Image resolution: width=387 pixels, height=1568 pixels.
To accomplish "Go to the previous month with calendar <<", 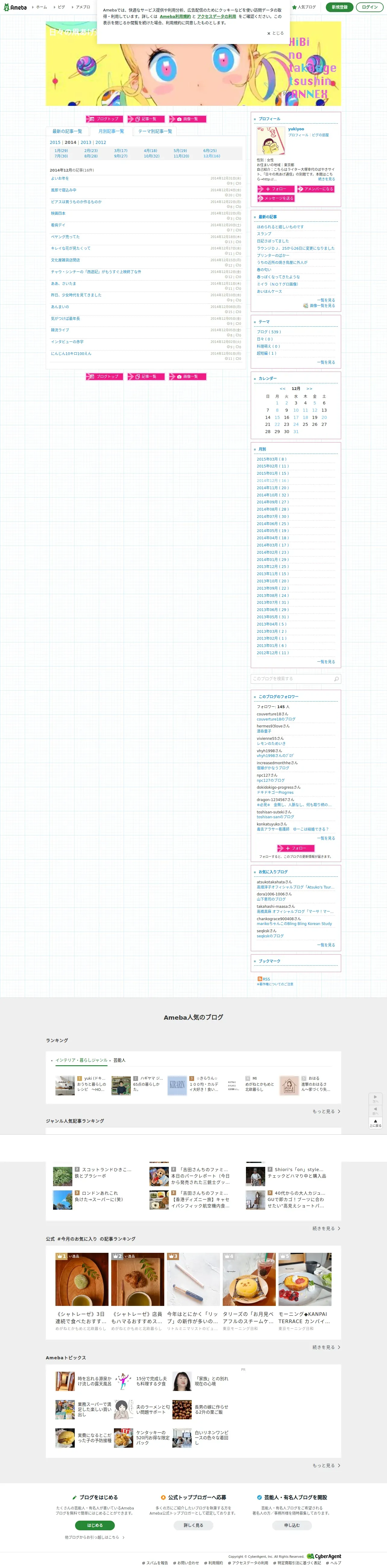I will [x=282, y=388].
